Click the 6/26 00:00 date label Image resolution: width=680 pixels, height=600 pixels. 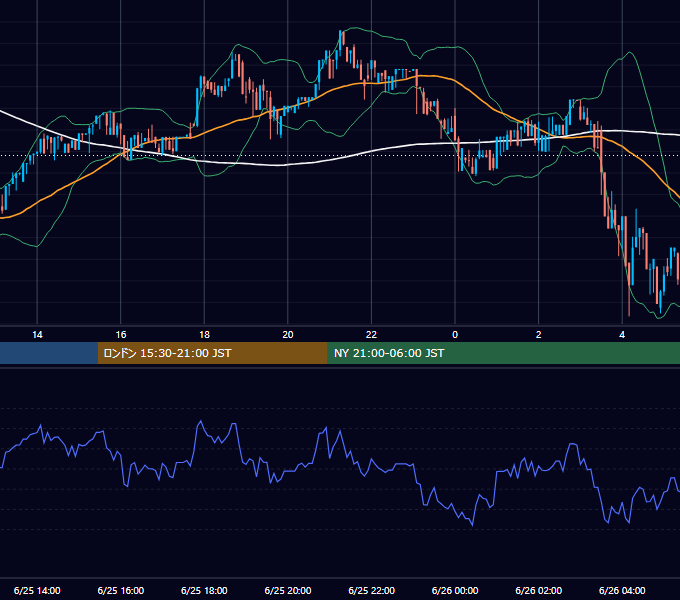click(455, 590)
